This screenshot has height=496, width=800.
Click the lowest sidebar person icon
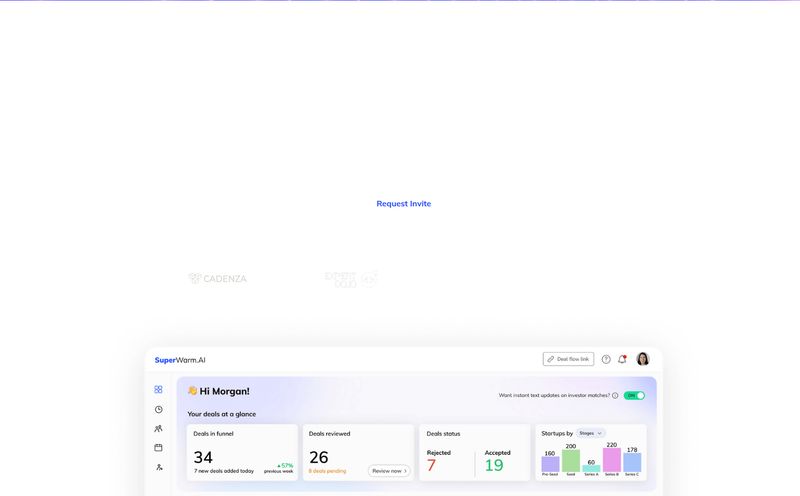tap(159, 467)
